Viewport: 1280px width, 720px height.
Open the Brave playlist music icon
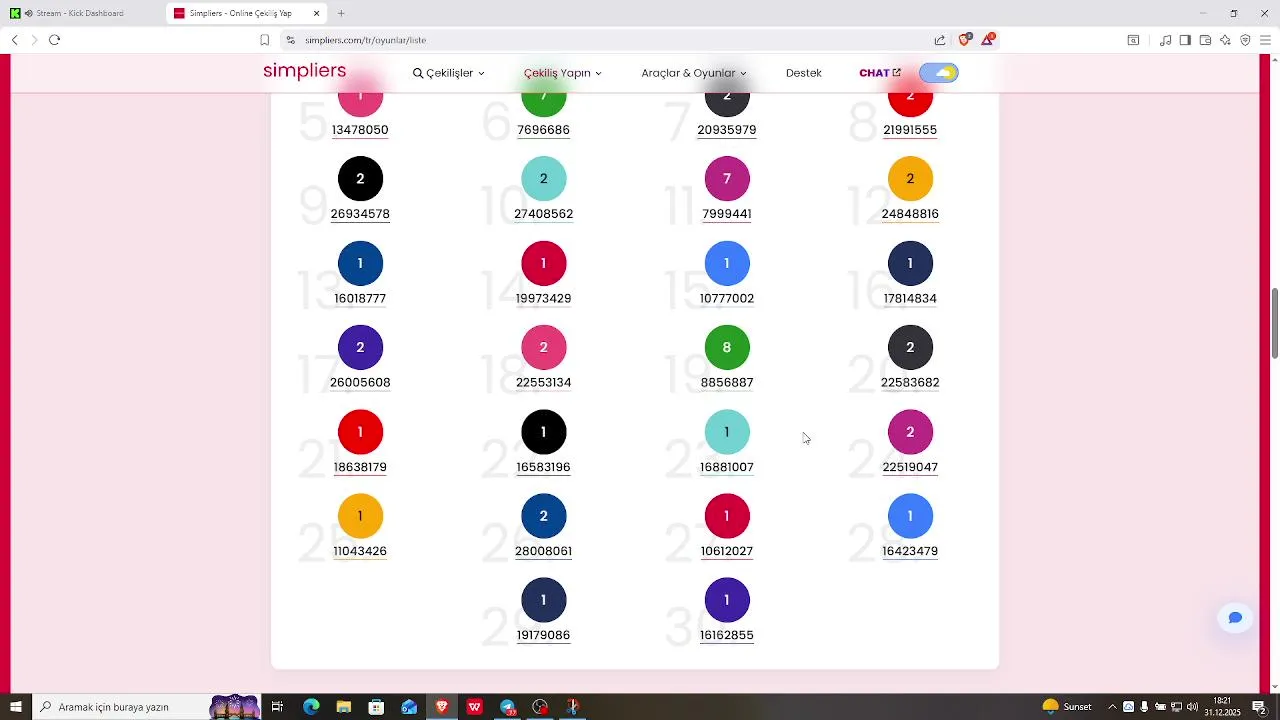[x=1165, y=40]
